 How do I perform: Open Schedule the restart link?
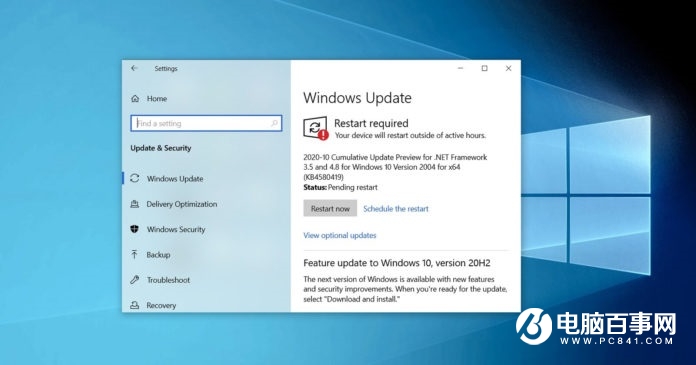pos(396,209)
